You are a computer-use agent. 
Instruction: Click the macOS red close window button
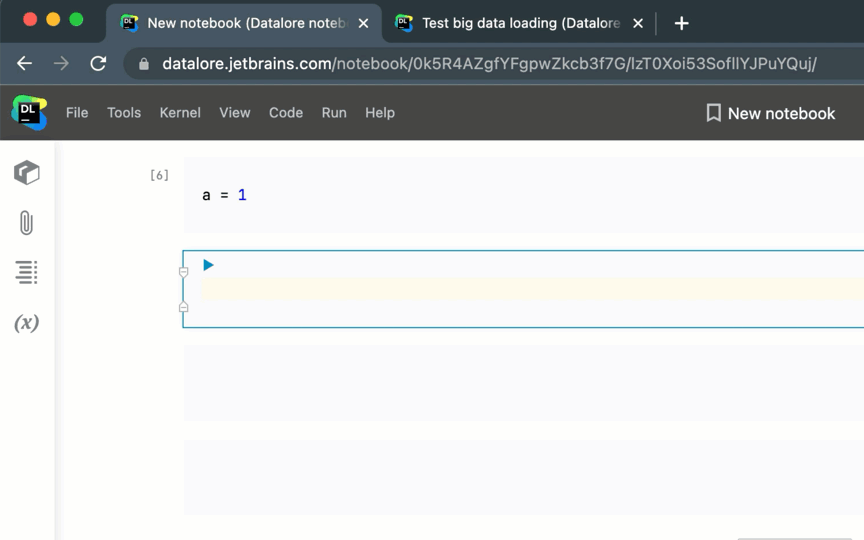(x=30, y=19)
